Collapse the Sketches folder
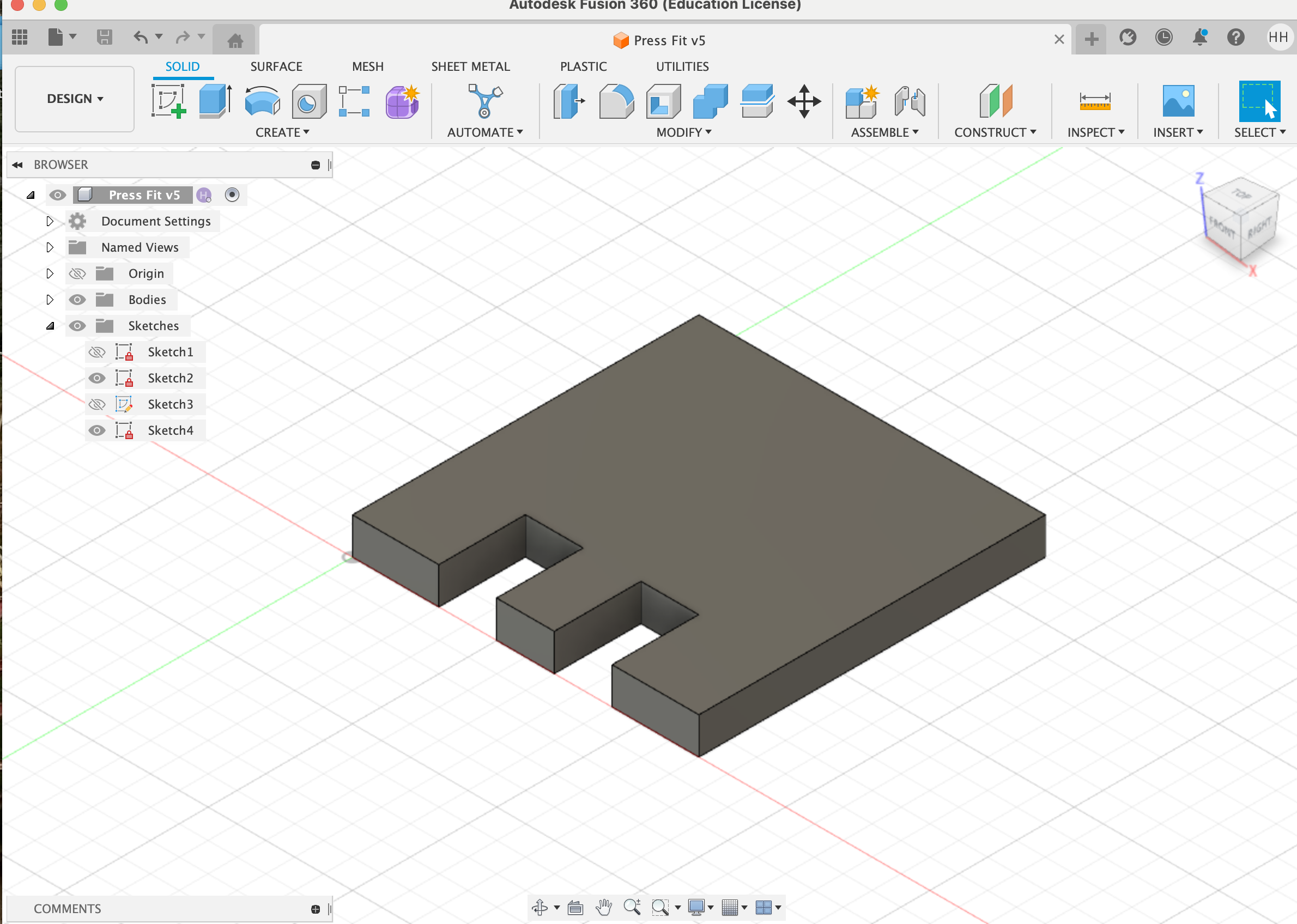The width and height of the screenshot is (1297, 924). tap(50, 325)
